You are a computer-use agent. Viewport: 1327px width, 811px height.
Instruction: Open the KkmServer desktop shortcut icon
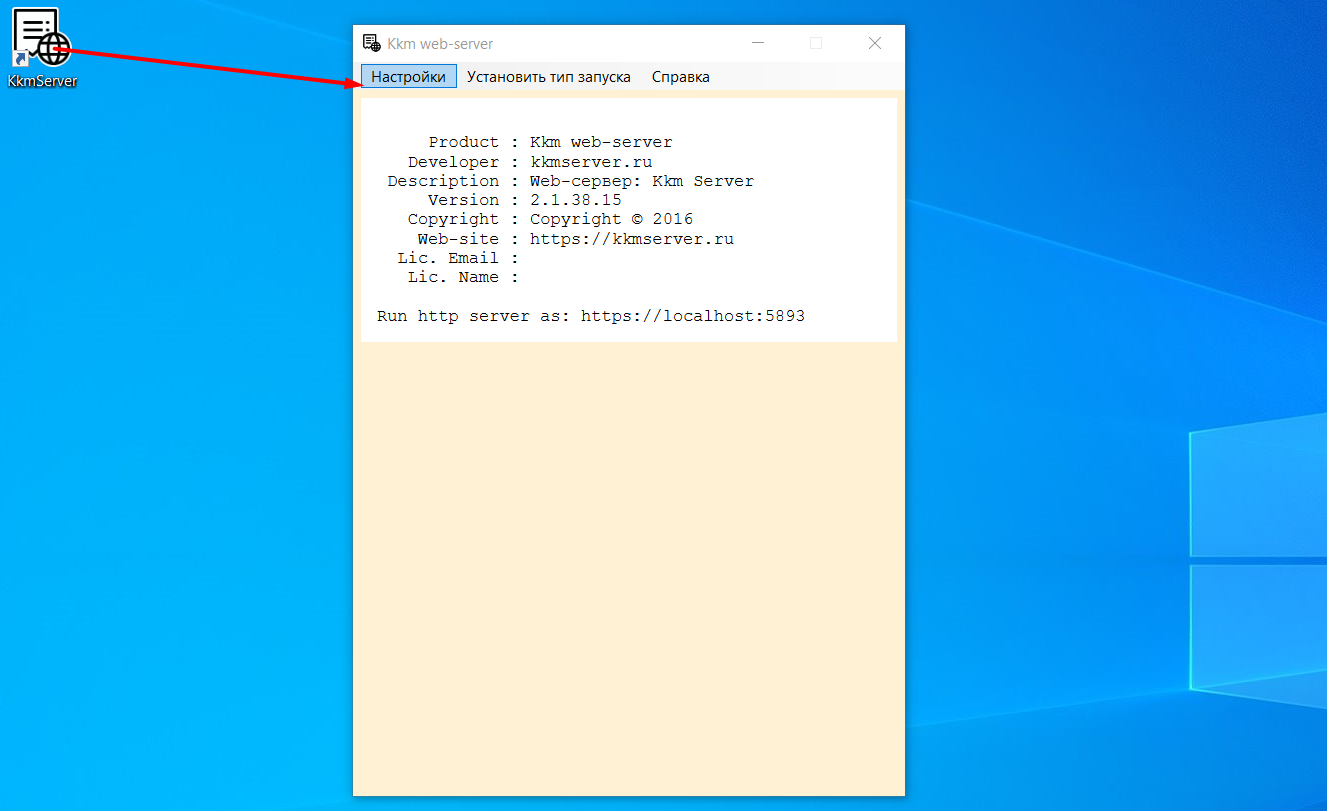click(x=40, y=37)
